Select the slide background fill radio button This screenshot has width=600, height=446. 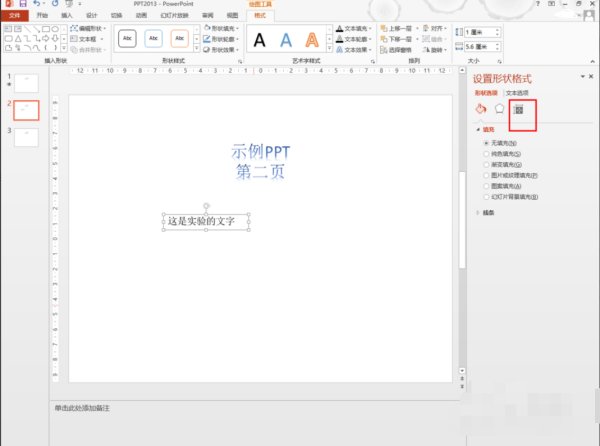point(486,197)
